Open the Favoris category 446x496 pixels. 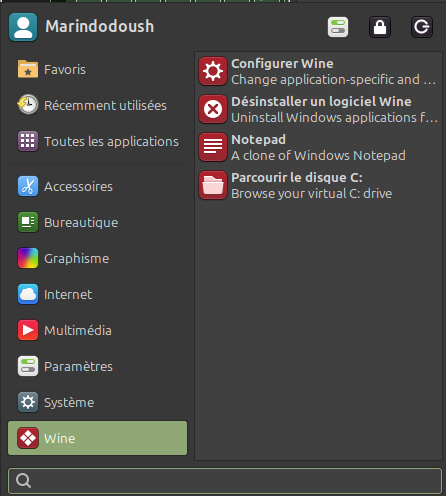point(97,69)
